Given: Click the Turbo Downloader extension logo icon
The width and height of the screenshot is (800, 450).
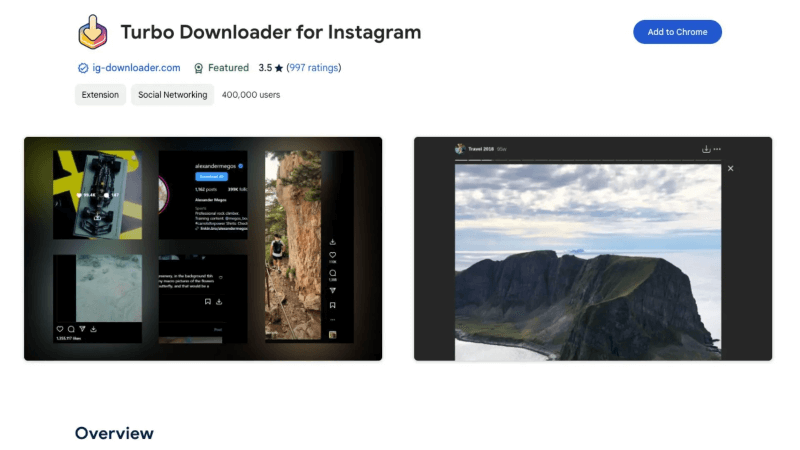Looking at the screenshot, I should (x=93, y=32).
